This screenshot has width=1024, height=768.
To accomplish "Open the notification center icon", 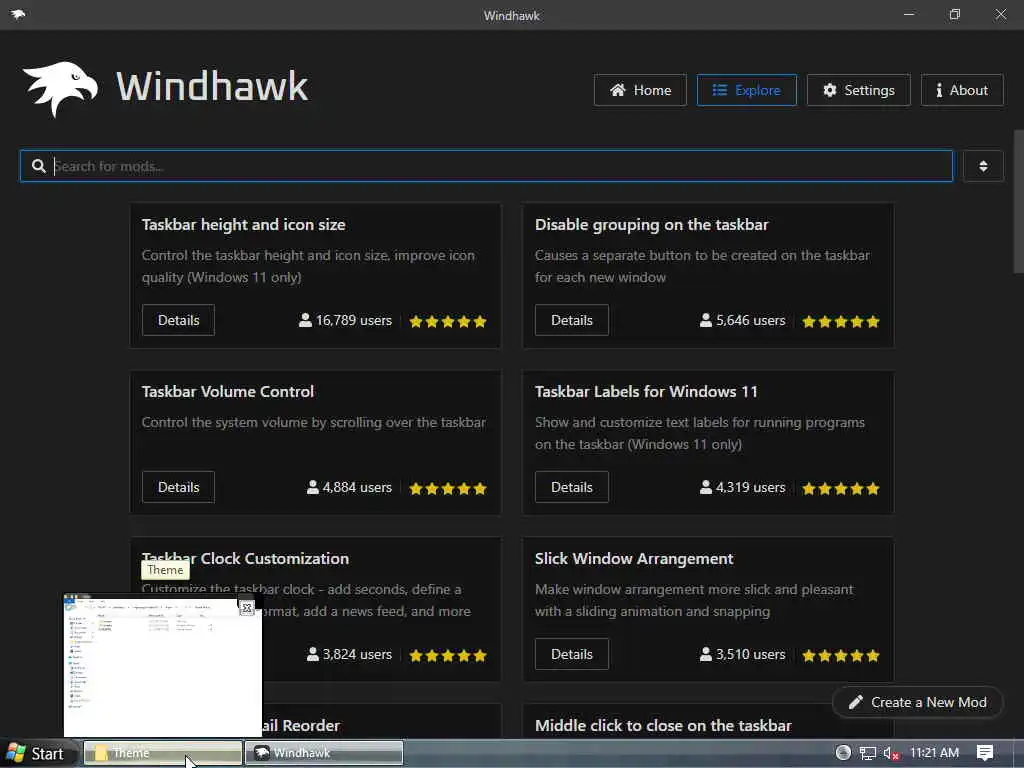I will point(985,753).
